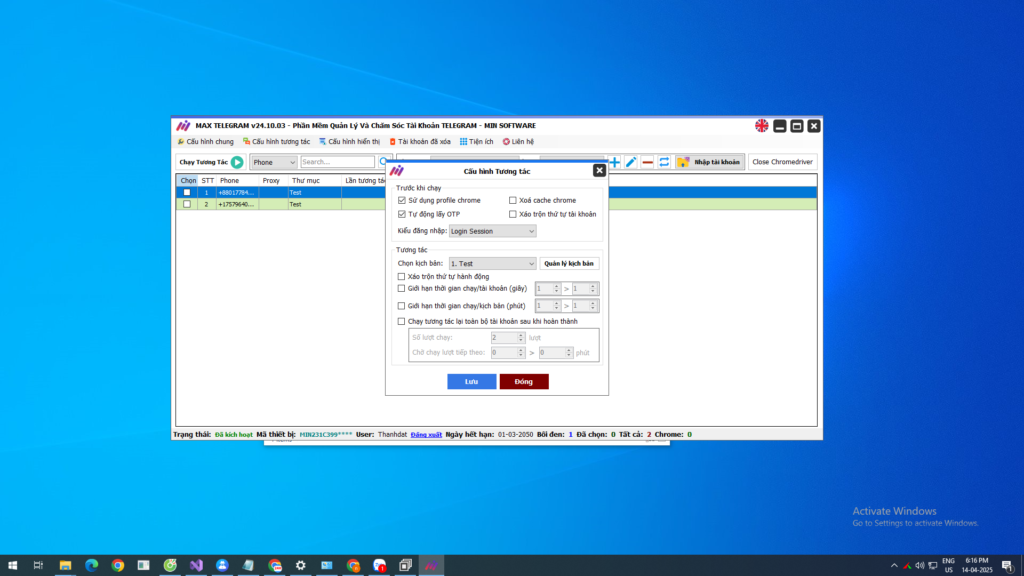Click the Lưu save button
Viewport: 1024px width, 576px height.
[x=471, y=381]
